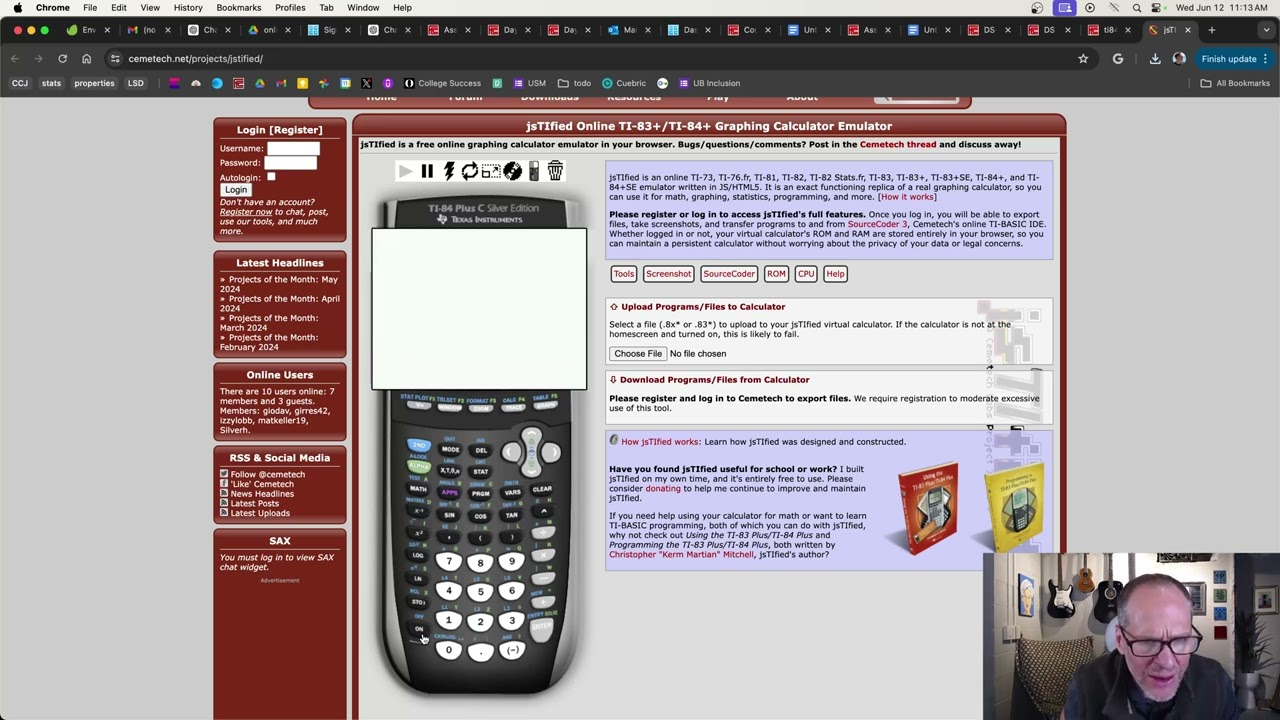This screenshot has height=720, width=1280.
Task: Pause the calculator emulator
Action: pyautogui.click(x=427, y=171)
